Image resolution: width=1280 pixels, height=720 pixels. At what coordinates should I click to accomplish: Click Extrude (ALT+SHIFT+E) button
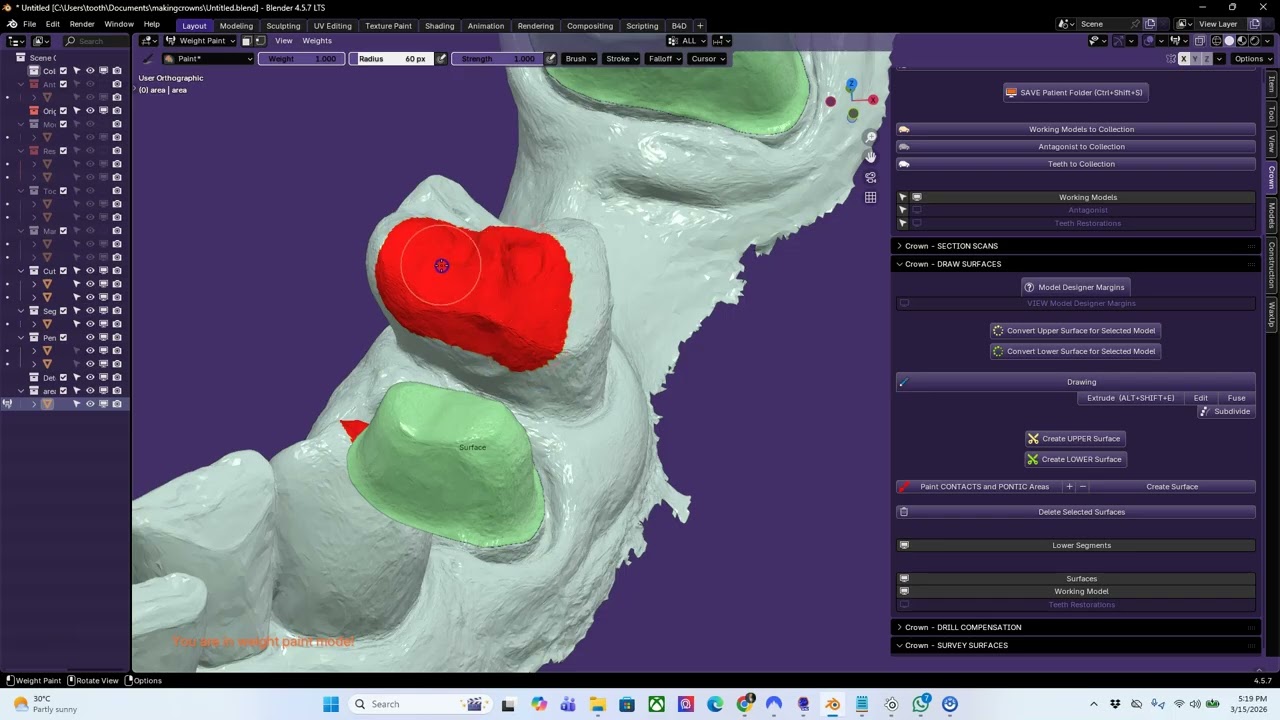coord(1131,398)
